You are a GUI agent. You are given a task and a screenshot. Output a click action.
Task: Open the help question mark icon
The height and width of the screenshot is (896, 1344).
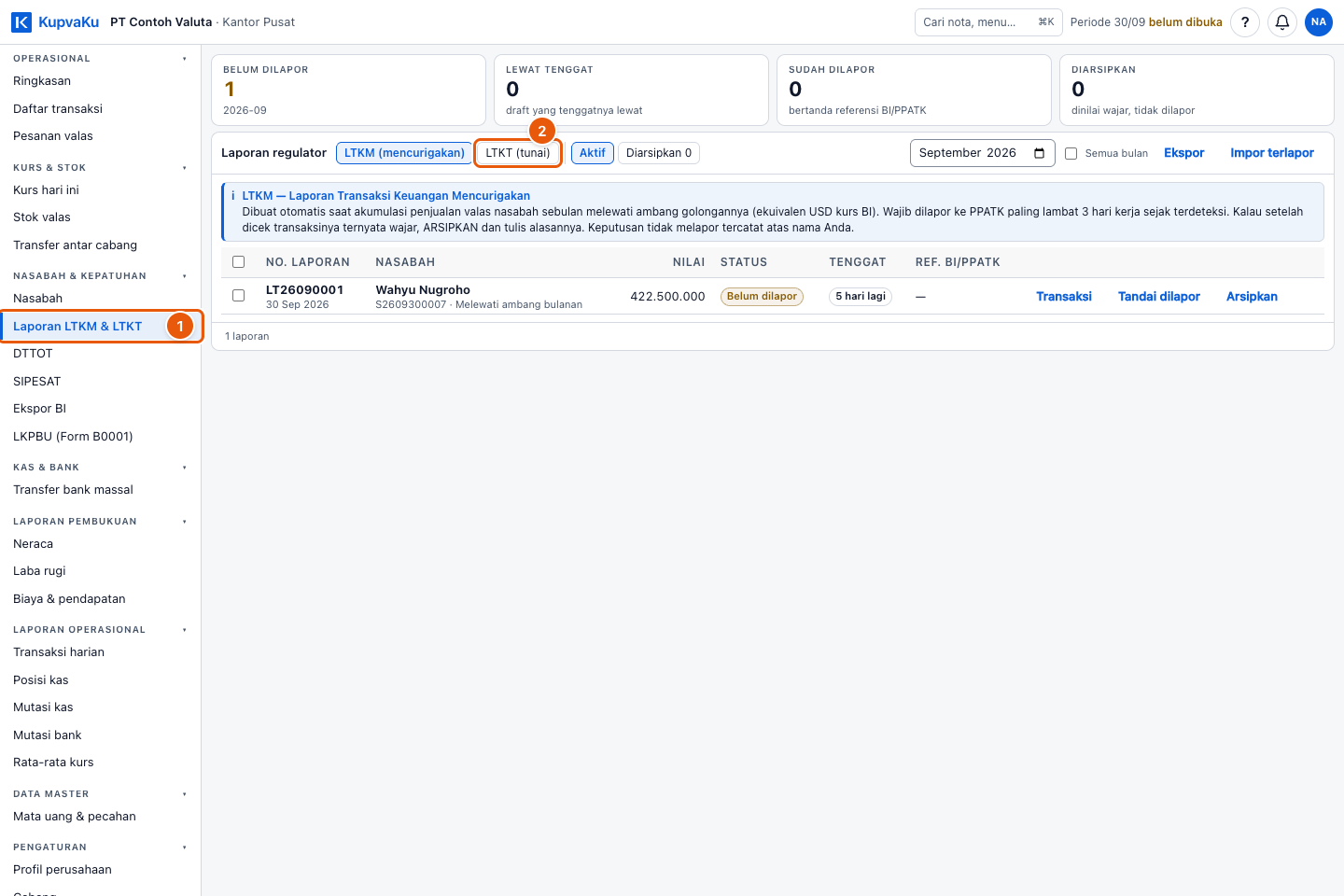click(x=1245, y=22)
